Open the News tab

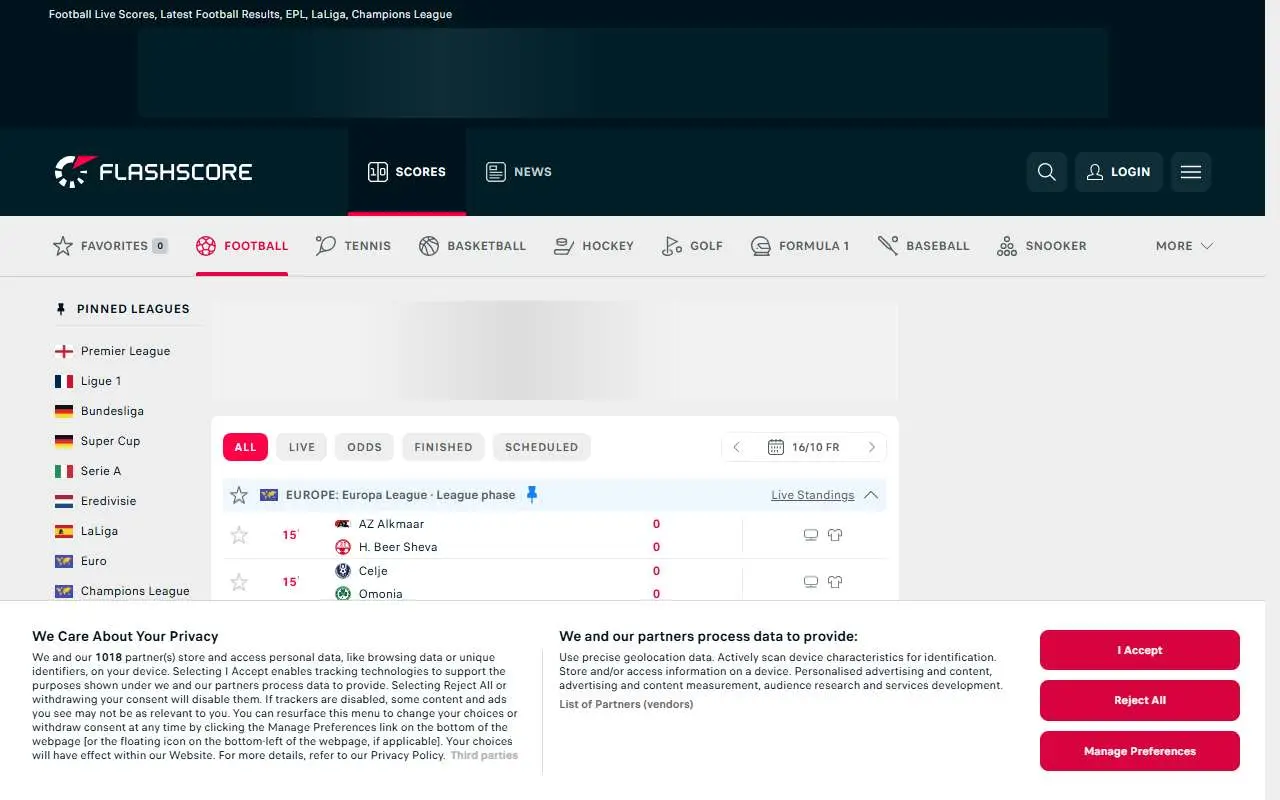[x=519, y=172]
